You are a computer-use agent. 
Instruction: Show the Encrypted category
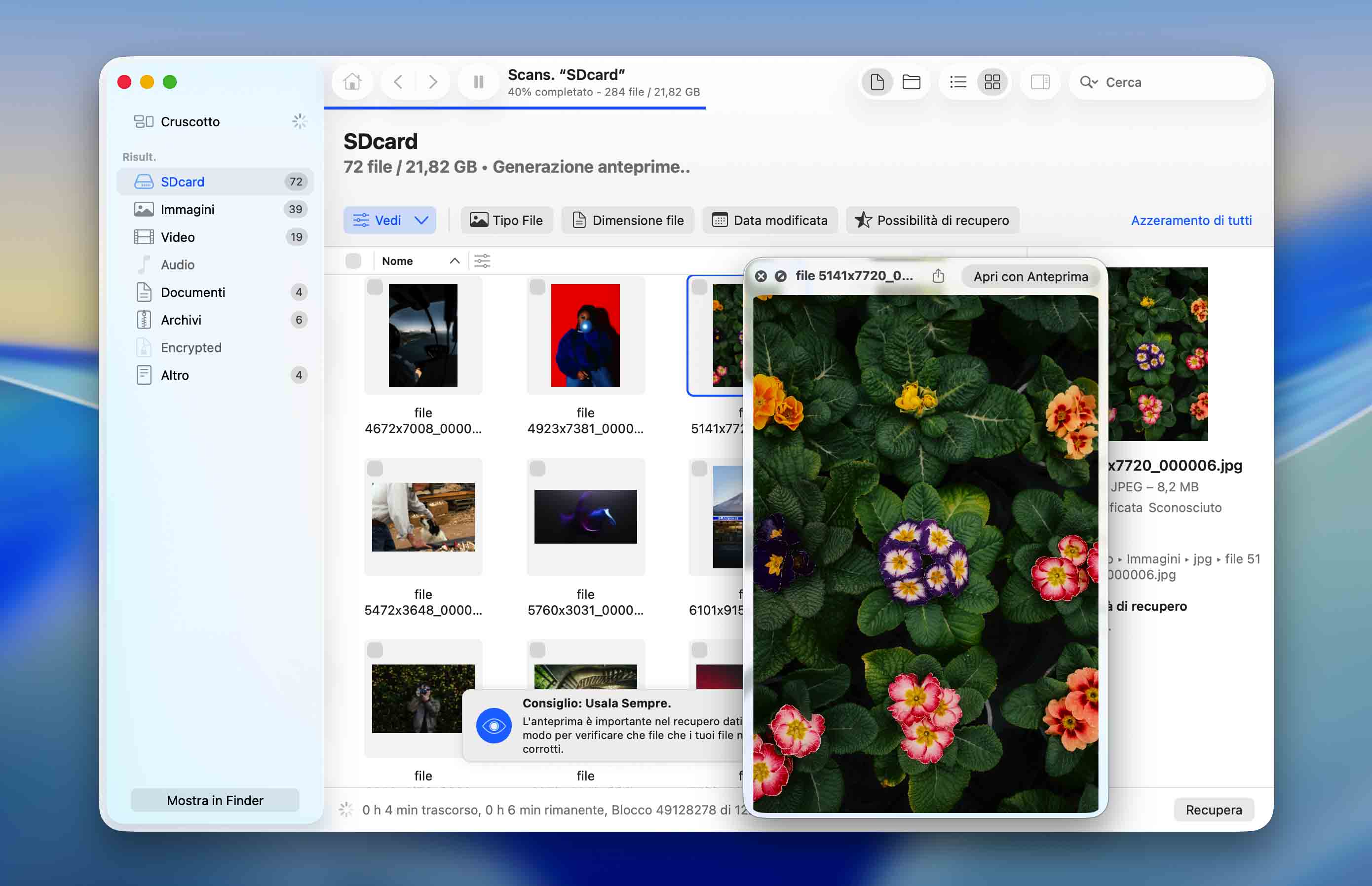215,347
